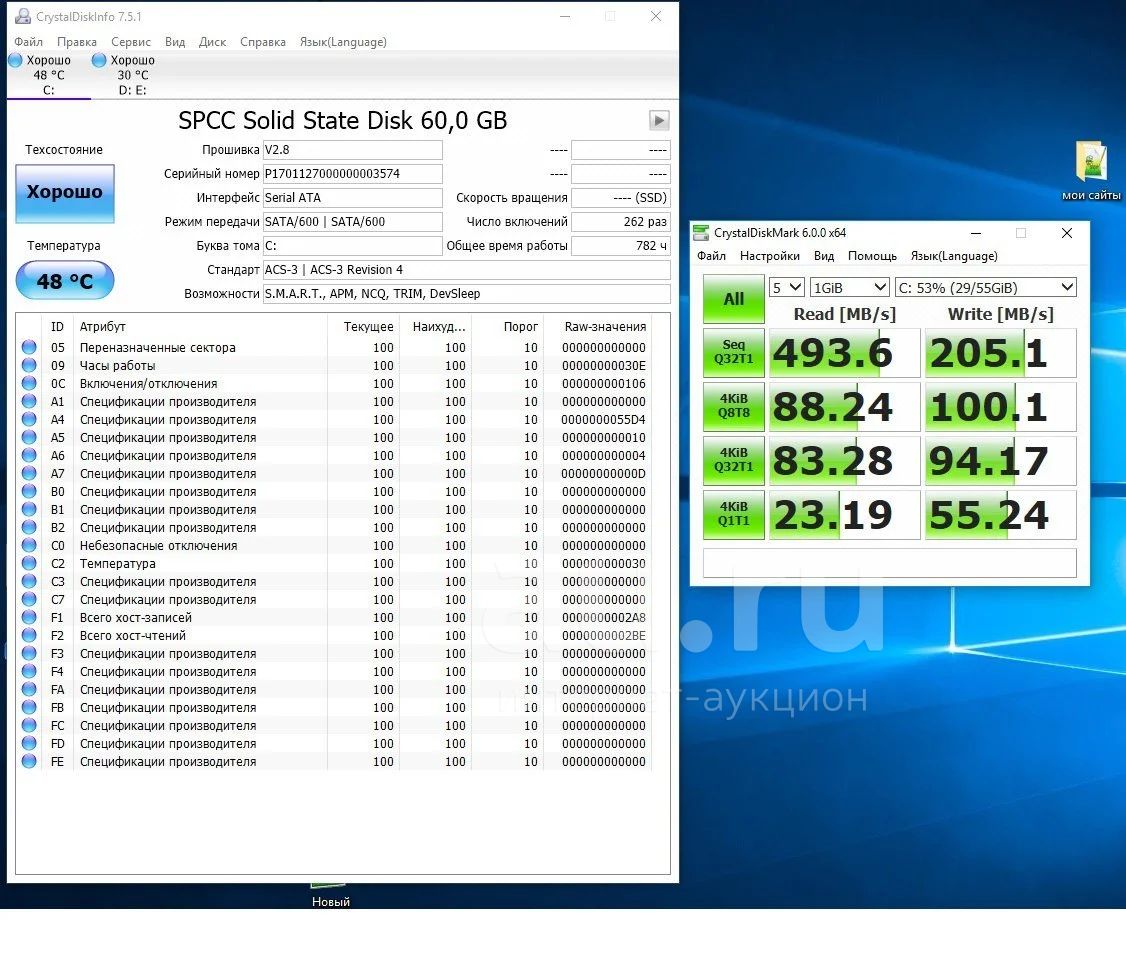This screenshot has width=1126, height=960.
Task: Open the drive dropdown C: 53% (29/55GiB)
Action: 985,287
